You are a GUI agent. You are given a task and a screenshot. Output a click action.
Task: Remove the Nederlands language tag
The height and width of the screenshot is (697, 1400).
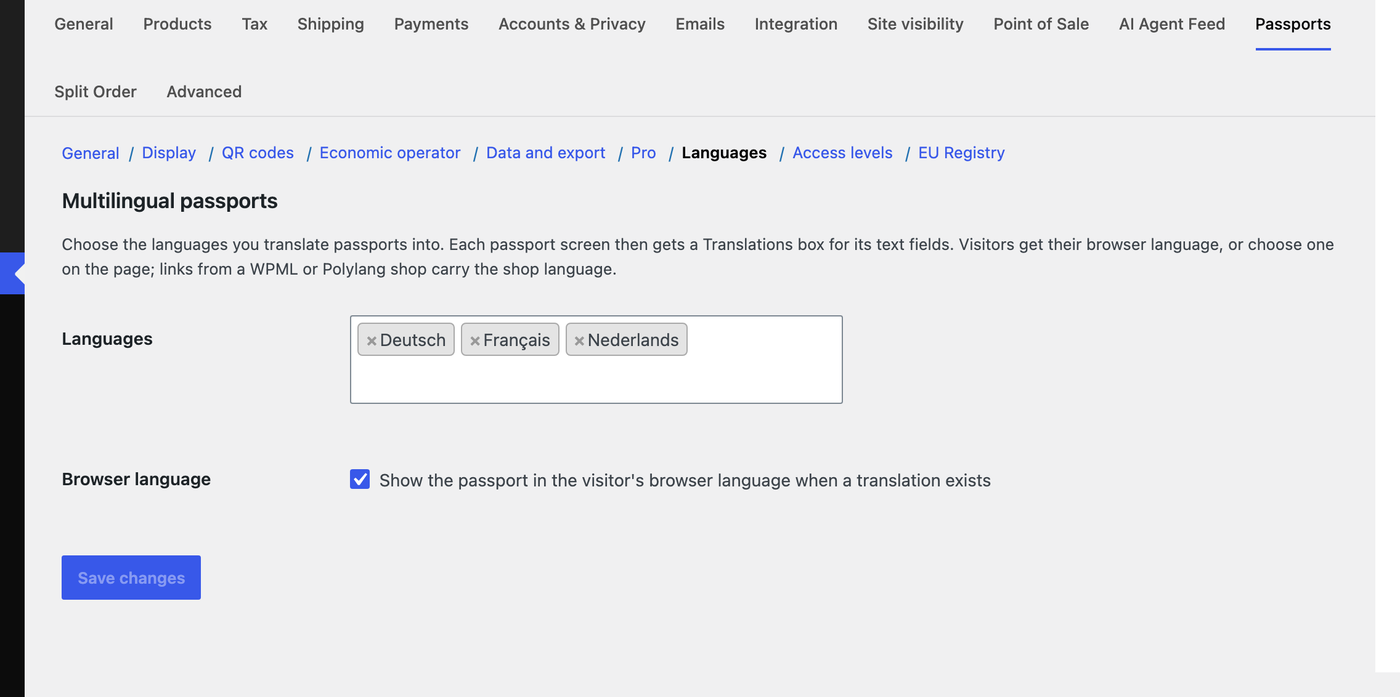(579, 341)
